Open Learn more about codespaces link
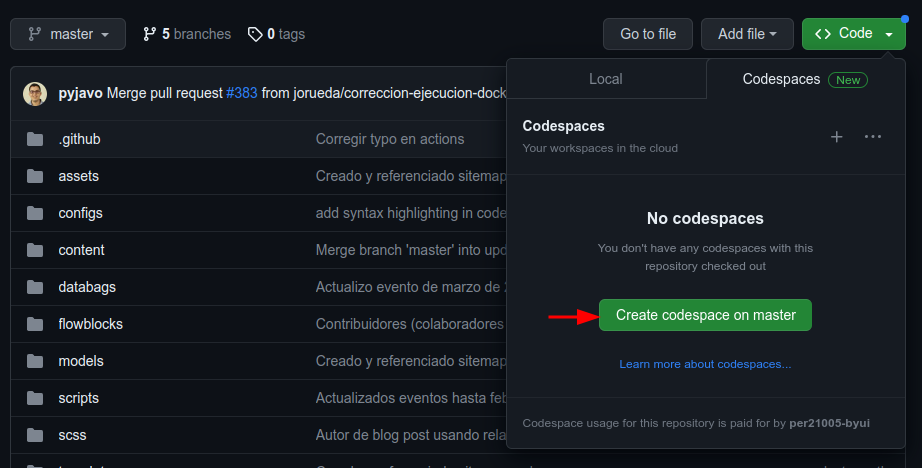 click(705, 364)
